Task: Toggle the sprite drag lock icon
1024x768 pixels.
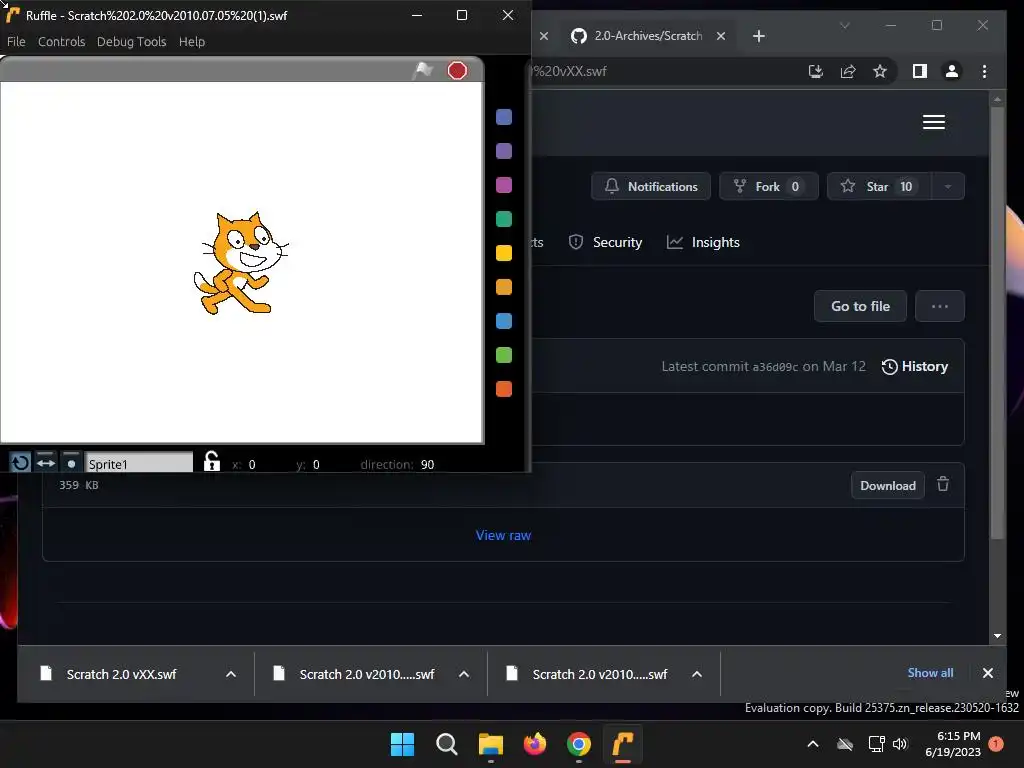Action: click(x=212, y=462)
